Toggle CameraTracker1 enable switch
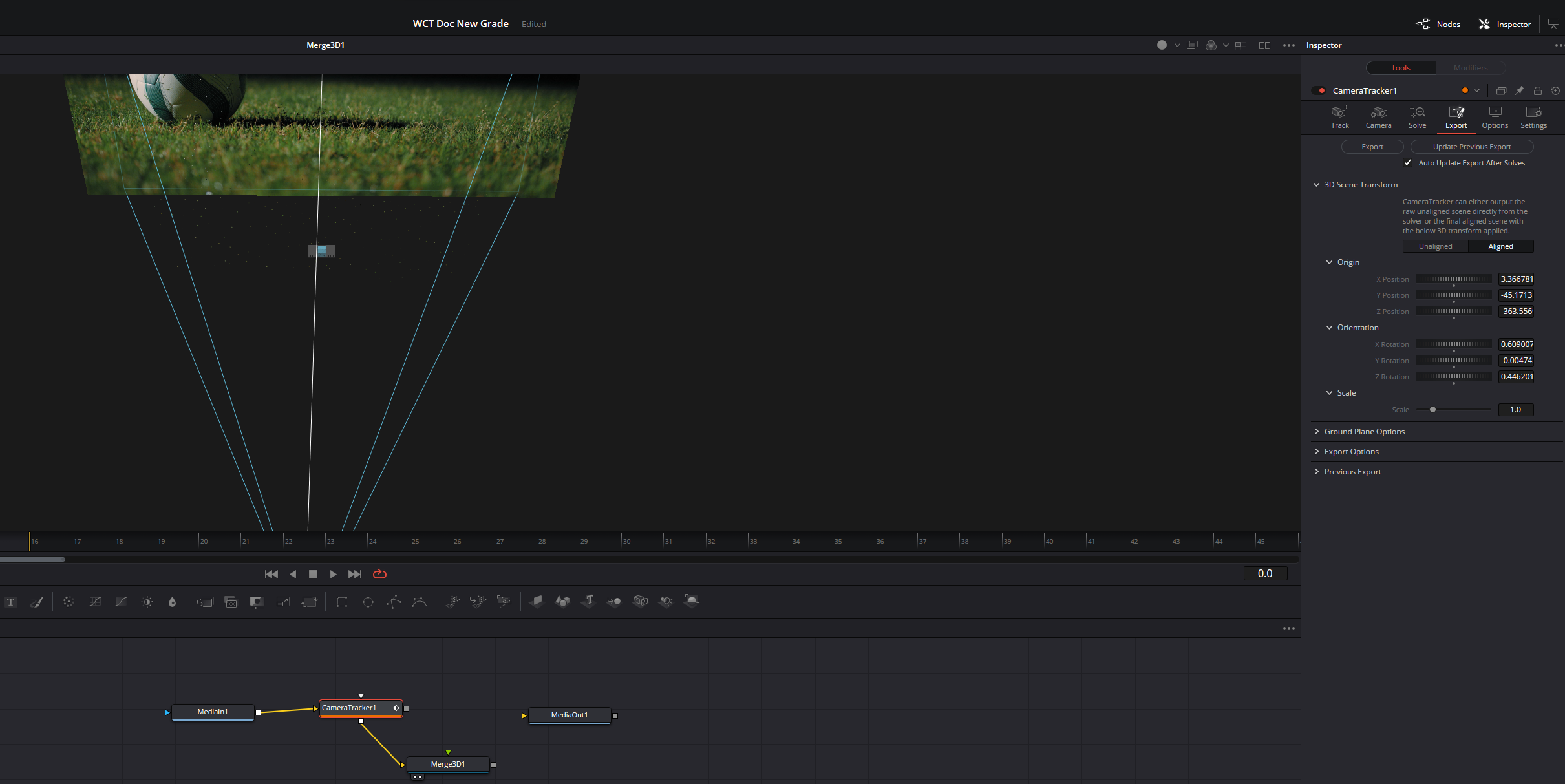 [x=1319, y=90]
